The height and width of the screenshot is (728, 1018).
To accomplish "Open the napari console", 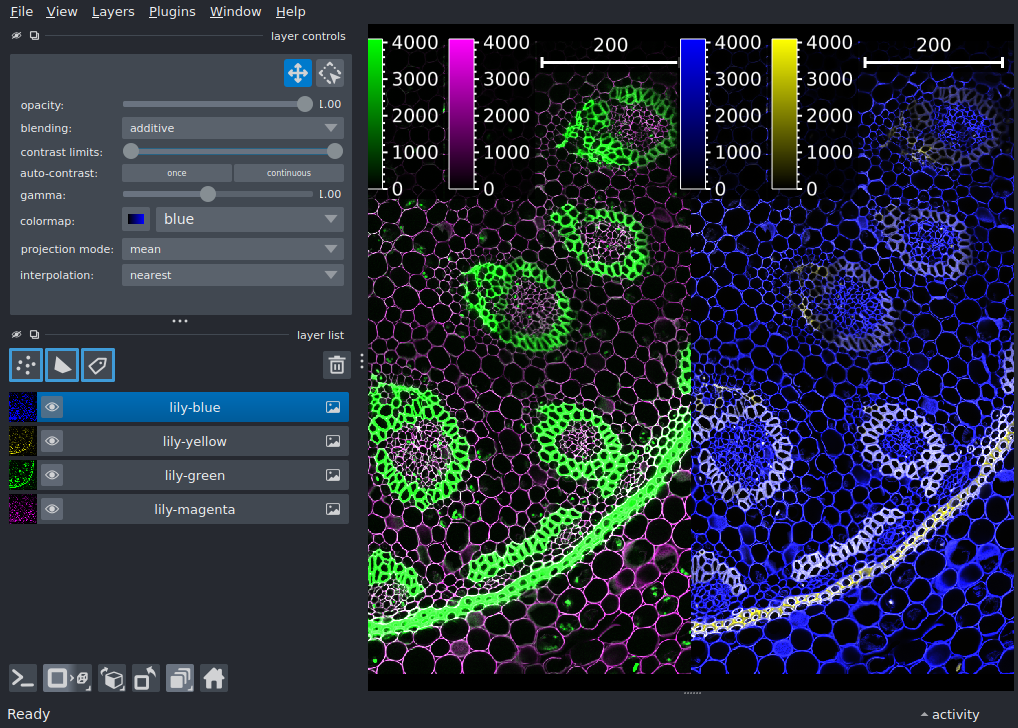I will [22, 678].
